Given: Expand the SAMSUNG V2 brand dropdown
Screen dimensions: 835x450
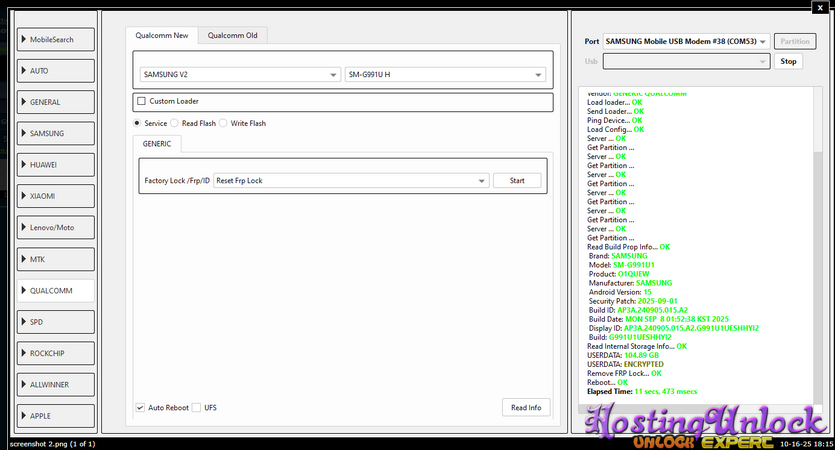Looking at the screenshot, I should 239,75.
